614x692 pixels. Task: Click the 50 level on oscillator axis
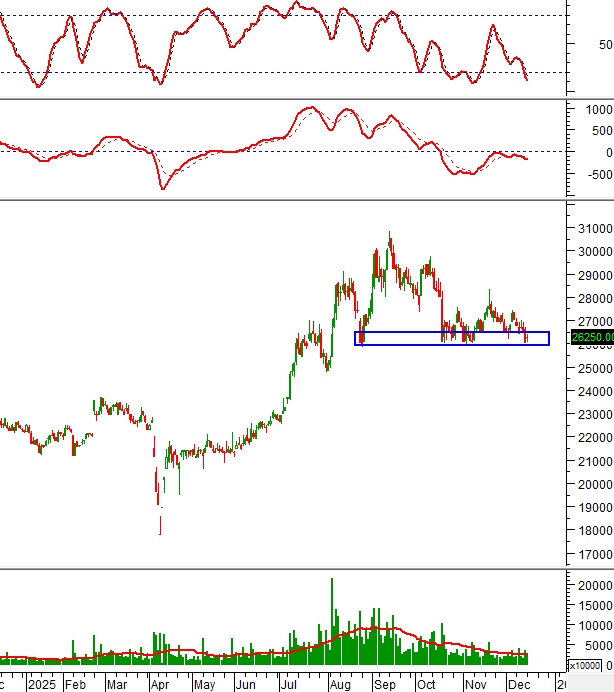coord(604,45)
